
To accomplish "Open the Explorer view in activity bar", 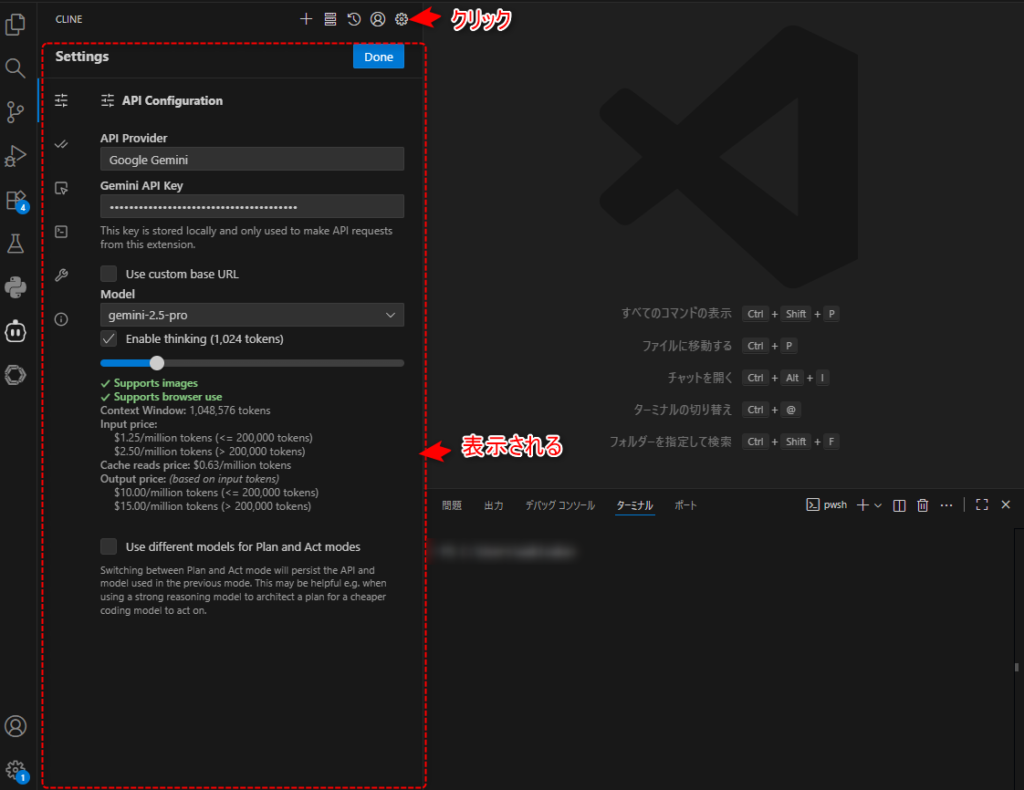I will click(x=15, y=24).
